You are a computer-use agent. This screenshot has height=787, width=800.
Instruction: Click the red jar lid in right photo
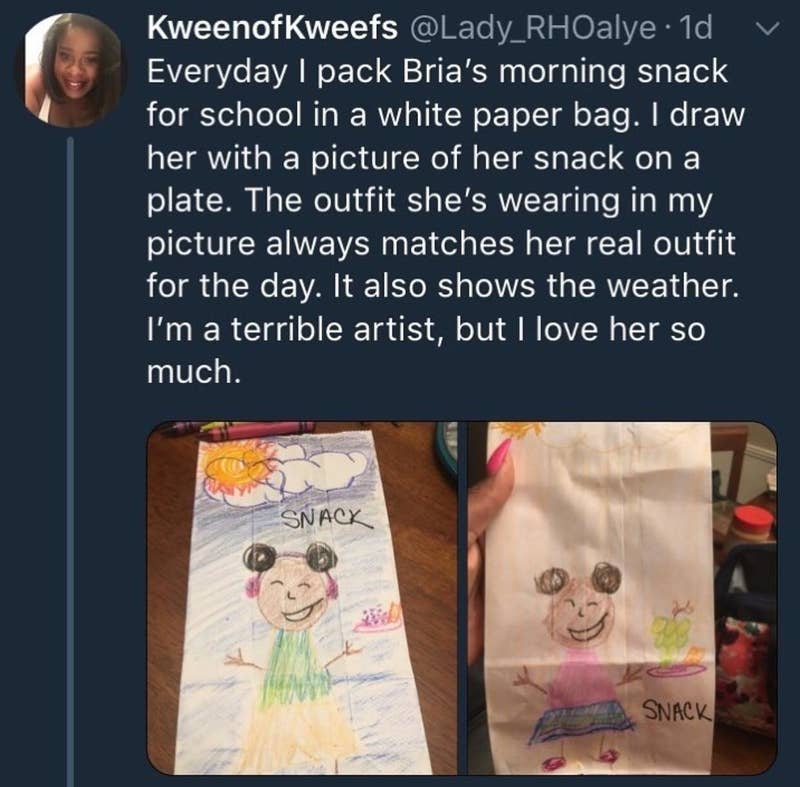755,519
